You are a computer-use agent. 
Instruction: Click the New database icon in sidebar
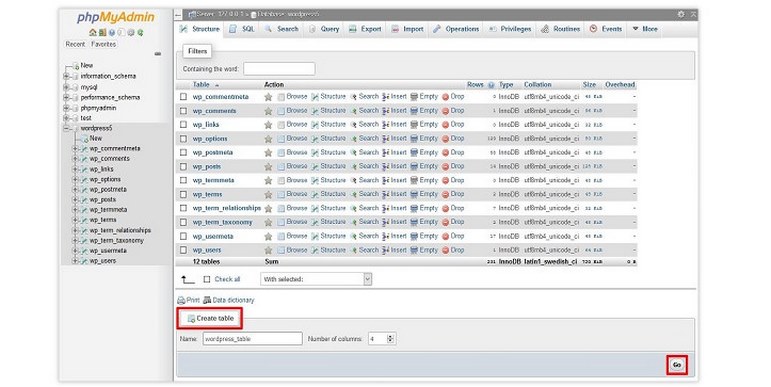pos(76,66)
